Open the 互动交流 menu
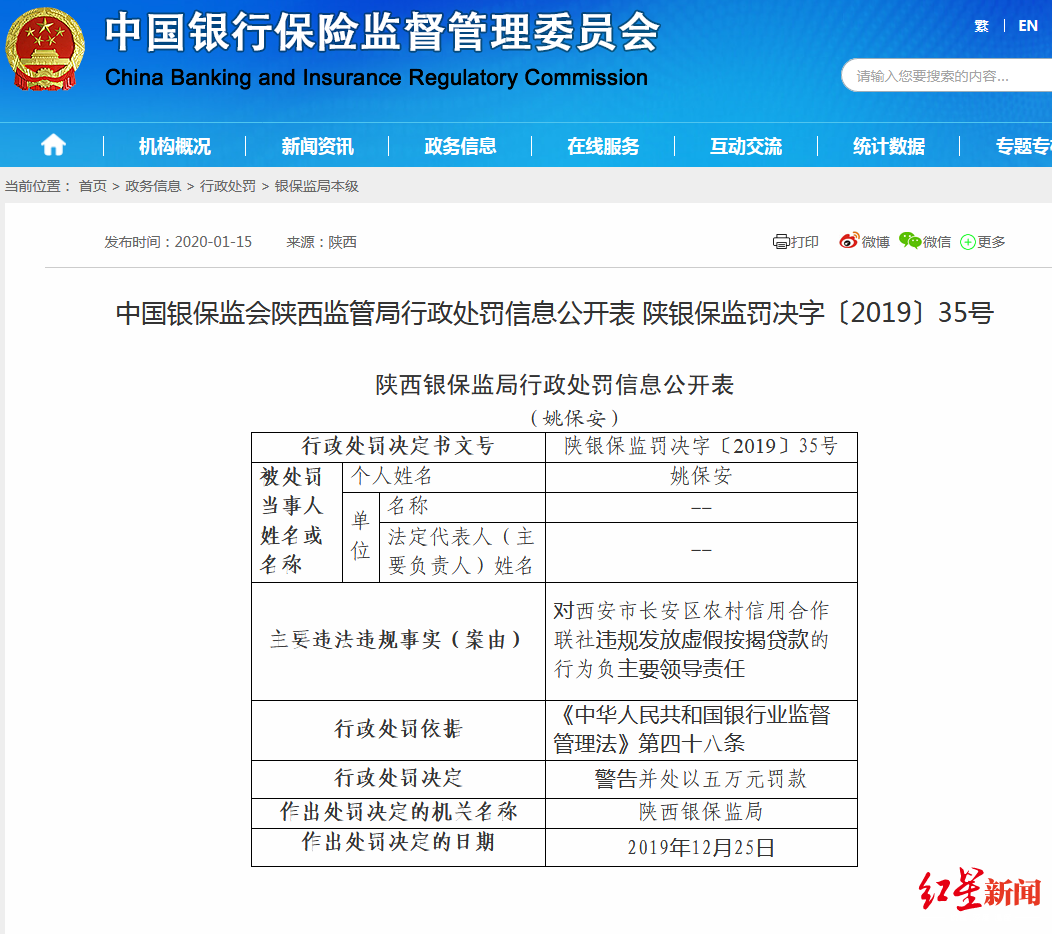The height and width of the screenshot is (934, 1052). point(746,146)
